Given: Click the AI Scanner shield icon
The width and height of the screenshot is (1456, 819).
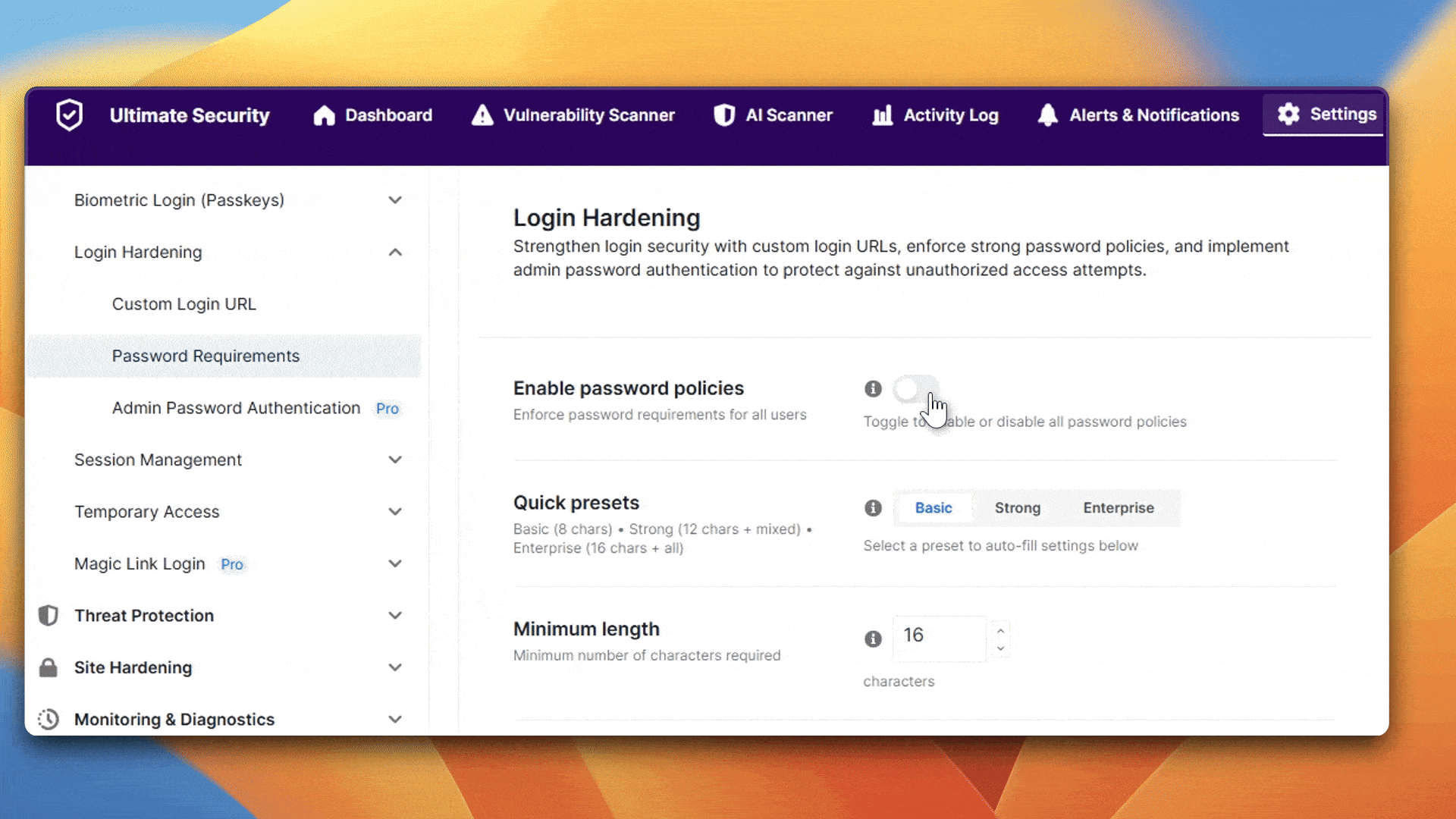Looking at the screenshot, I should [x=725, y=115].
